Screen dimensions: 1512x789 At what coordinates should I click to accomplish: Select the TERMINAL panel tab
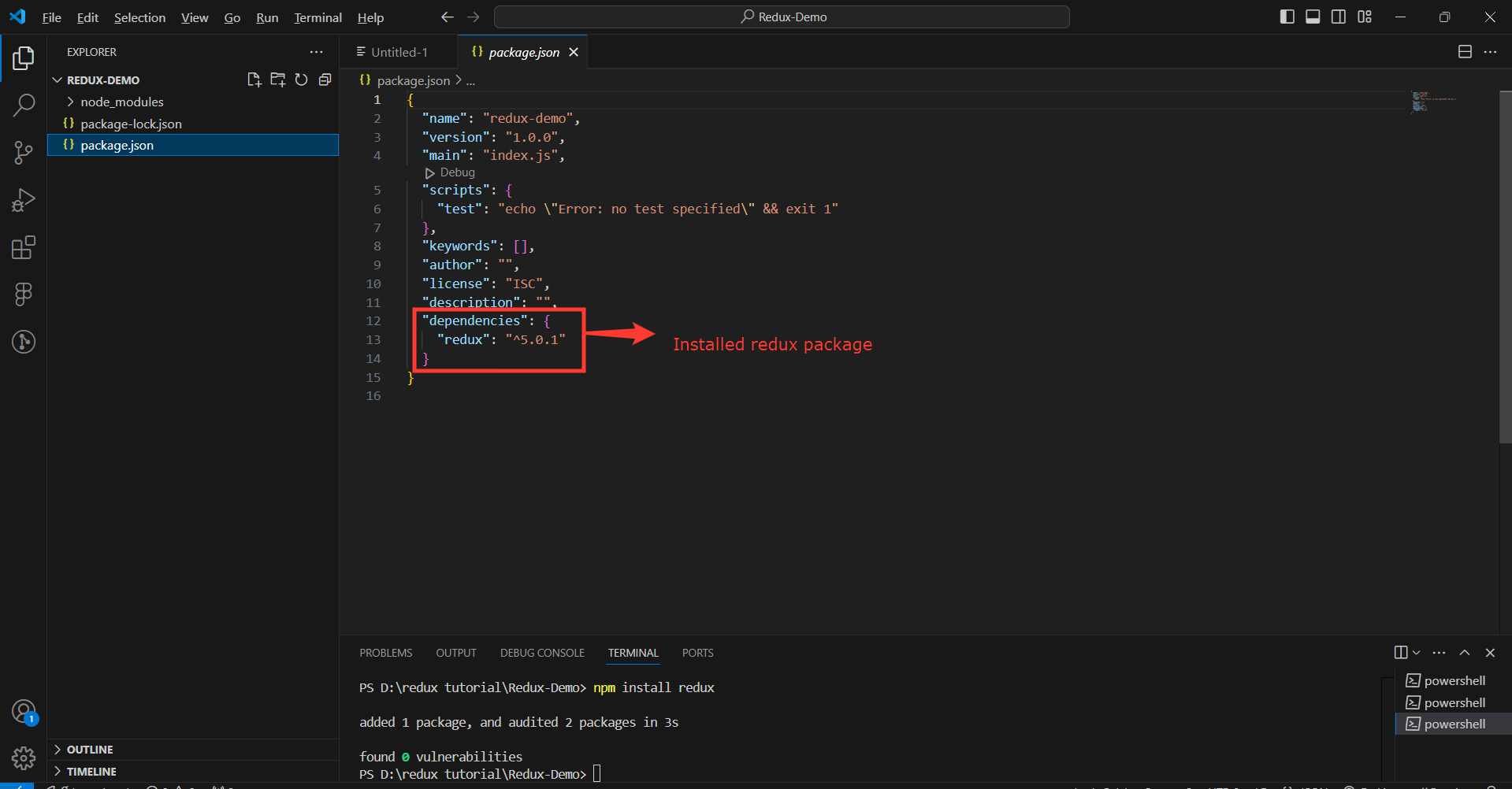click(x=633, y=653)
